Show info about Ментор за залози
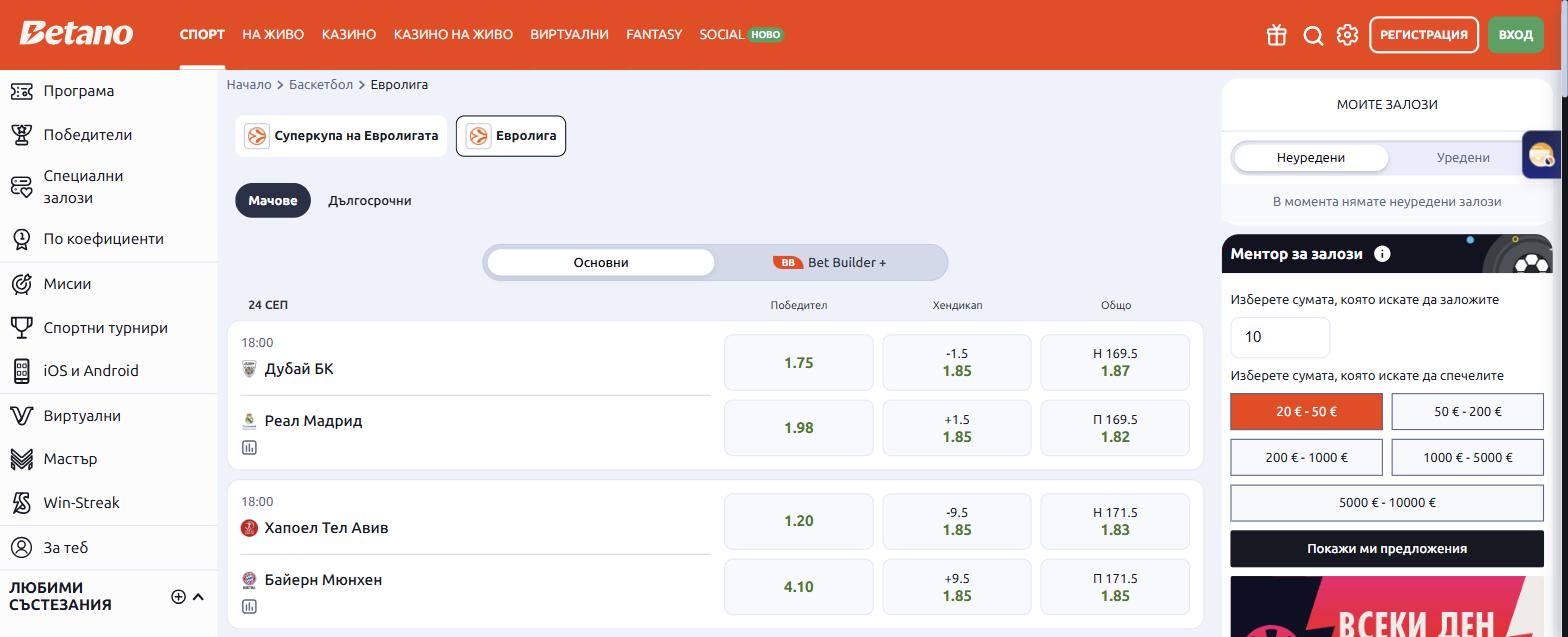 [1382, 254]
